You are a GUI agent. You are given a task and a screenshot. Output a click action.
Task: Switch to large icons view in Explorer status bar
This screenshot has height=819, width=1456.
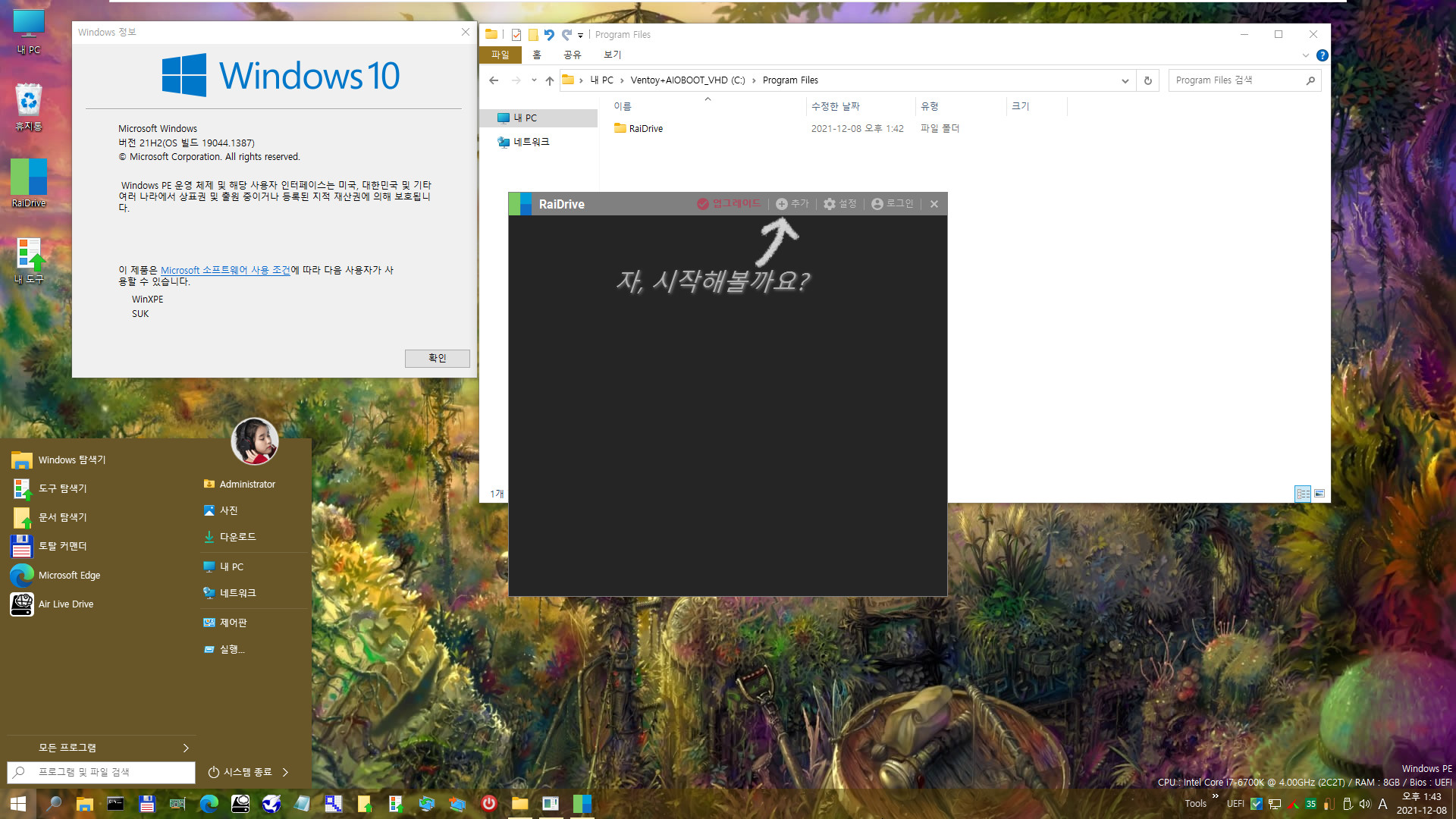(x=1319, y=494)
